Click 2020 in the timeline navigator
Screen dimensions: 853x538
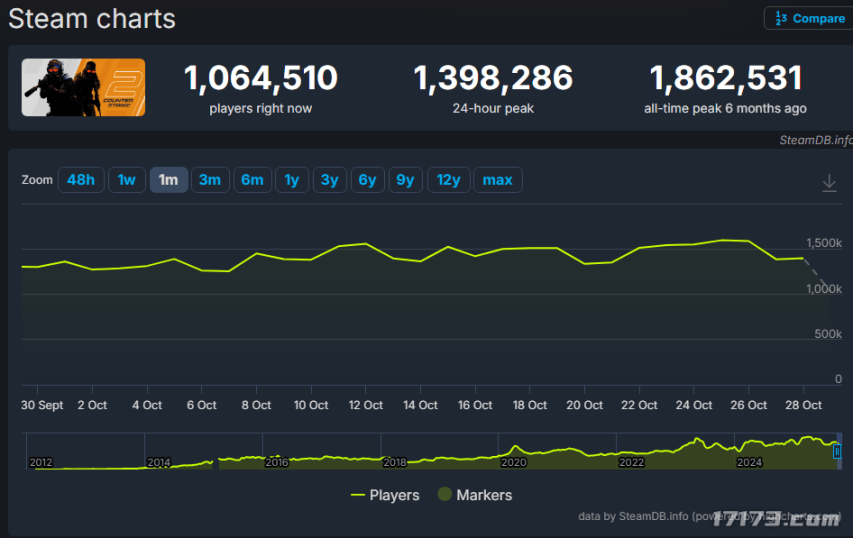click(513, 462)
